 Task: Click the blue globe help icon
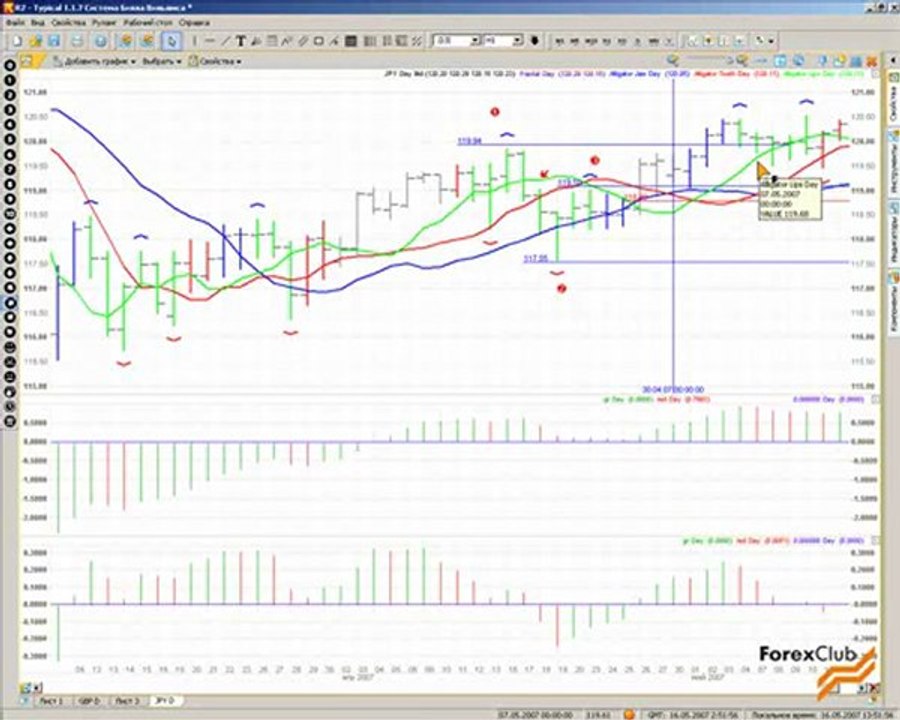click(x=100, y=41)
